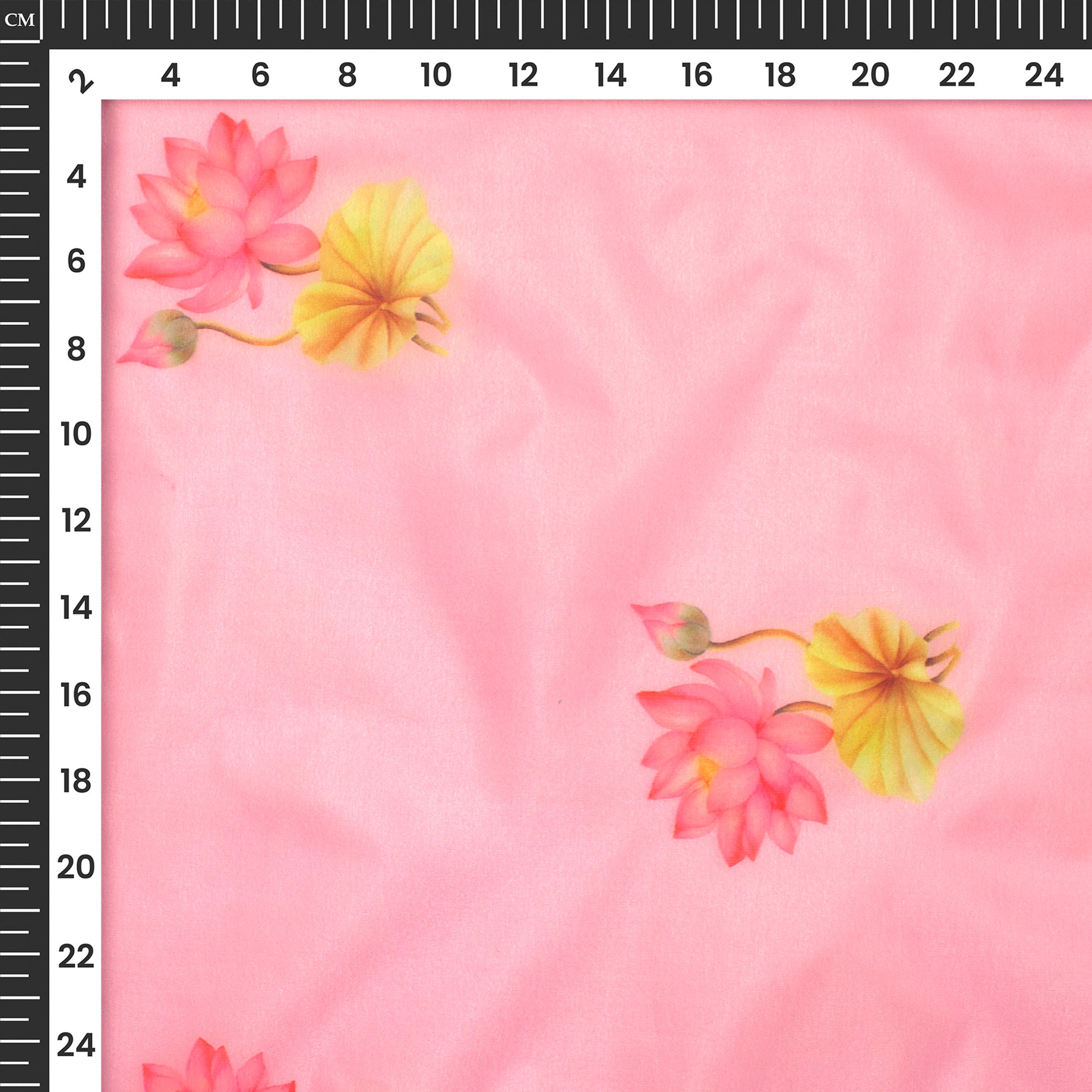Image resolution: width=1092 pixels, height=1092 pixels.
Task: Click the number 20 on top ruler
Action: point(870,75)
